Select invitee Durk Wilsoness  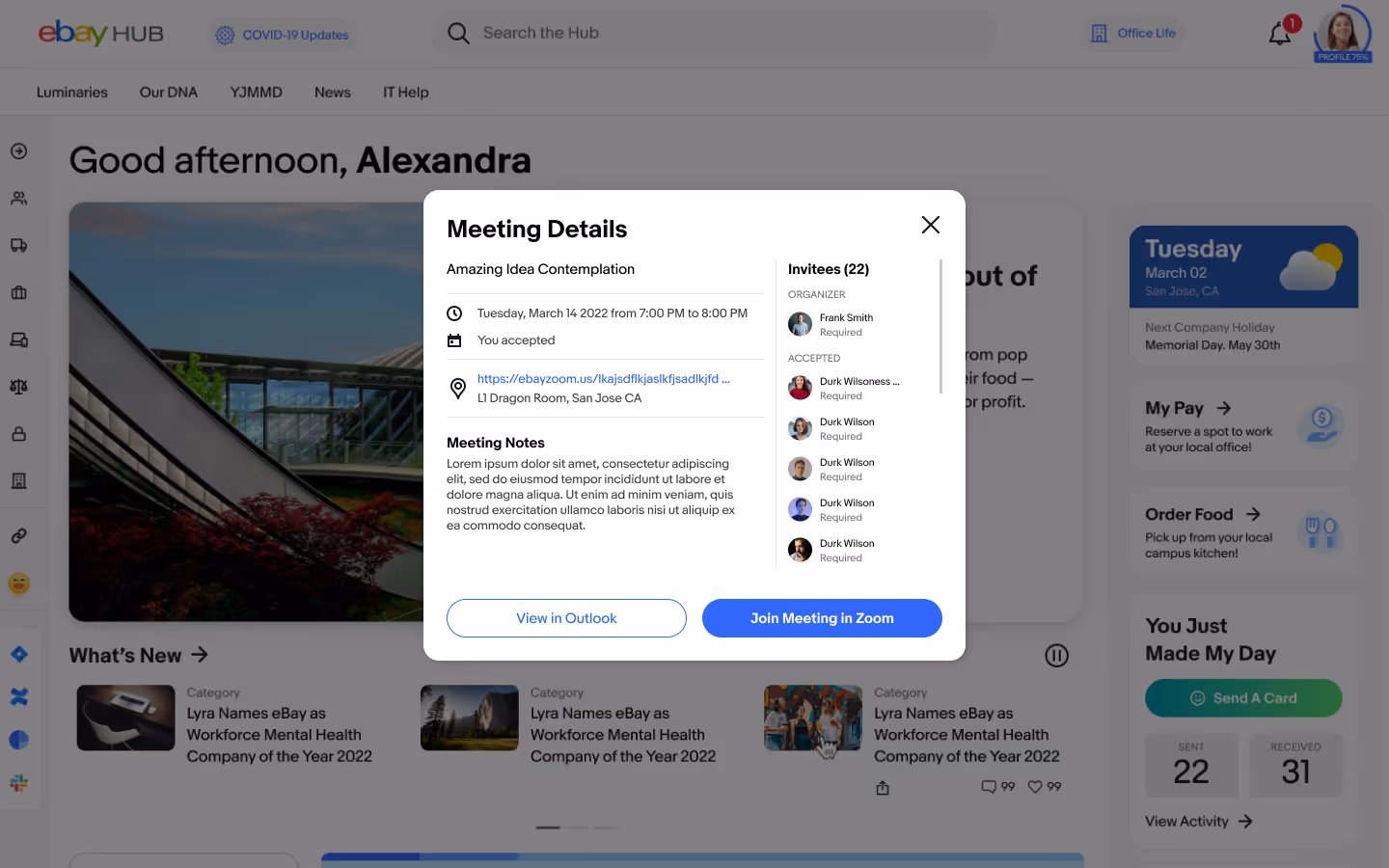tap(844, 389)
